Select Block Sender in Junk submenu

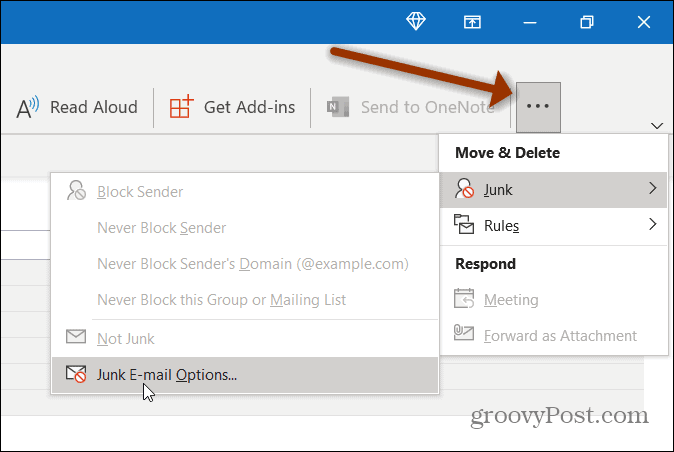[x=245, y=192]
